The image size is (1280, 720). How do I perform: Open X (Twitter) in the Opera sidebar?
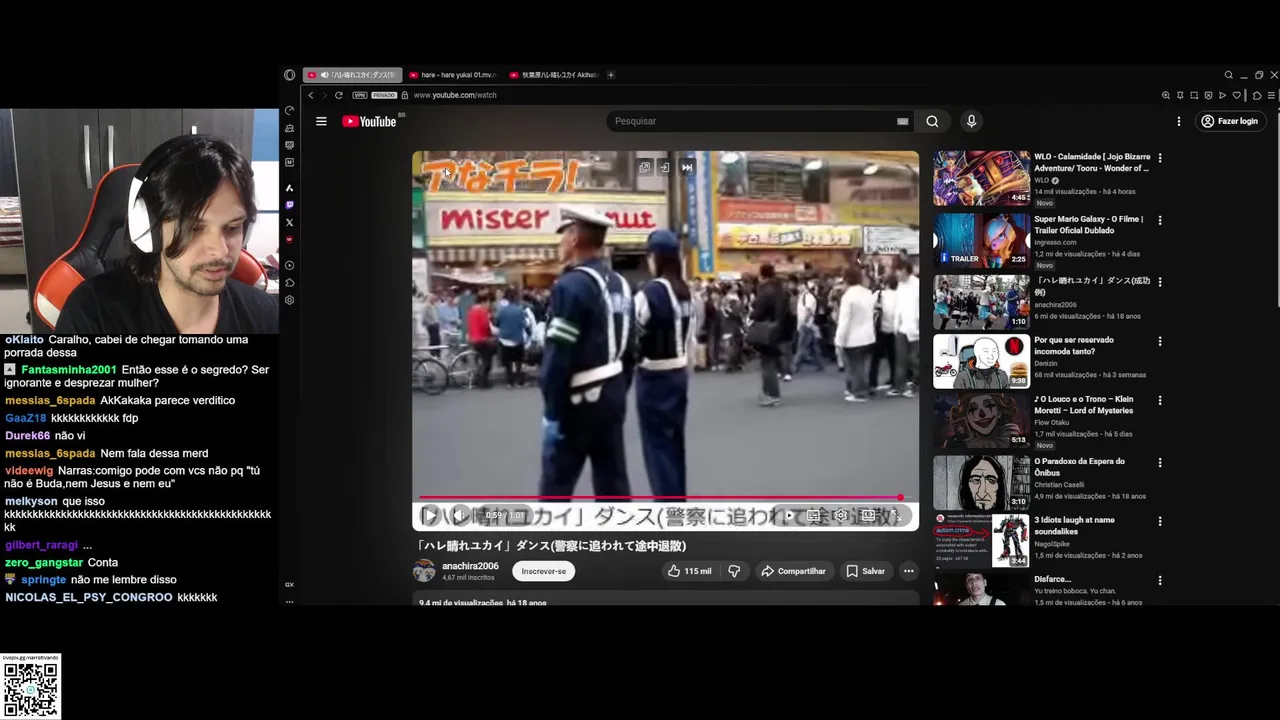pos(289,222)
